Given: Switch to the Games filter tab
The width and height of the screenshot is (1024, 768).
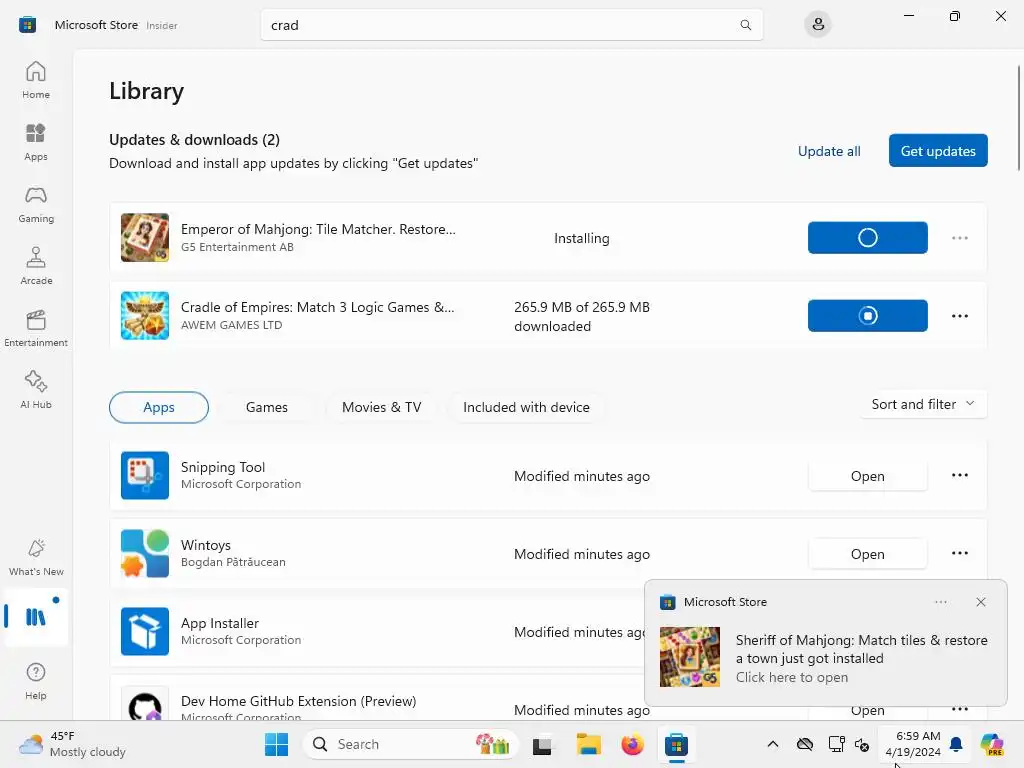Looking at the screenshot, I should (x=266, y=408).
